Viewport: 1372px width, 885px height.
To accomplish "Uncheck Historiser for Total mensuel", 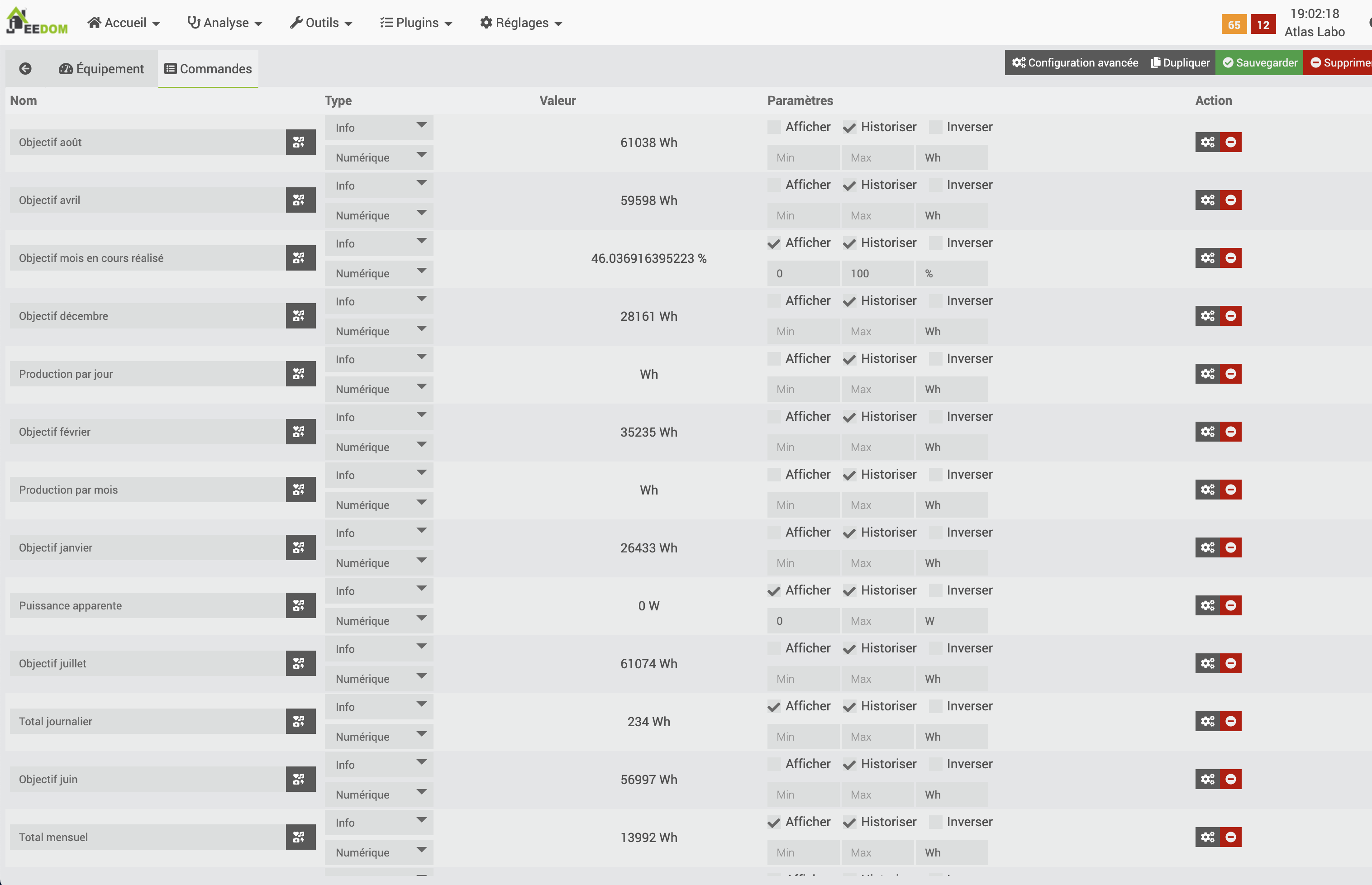I will tap(849, 823).
